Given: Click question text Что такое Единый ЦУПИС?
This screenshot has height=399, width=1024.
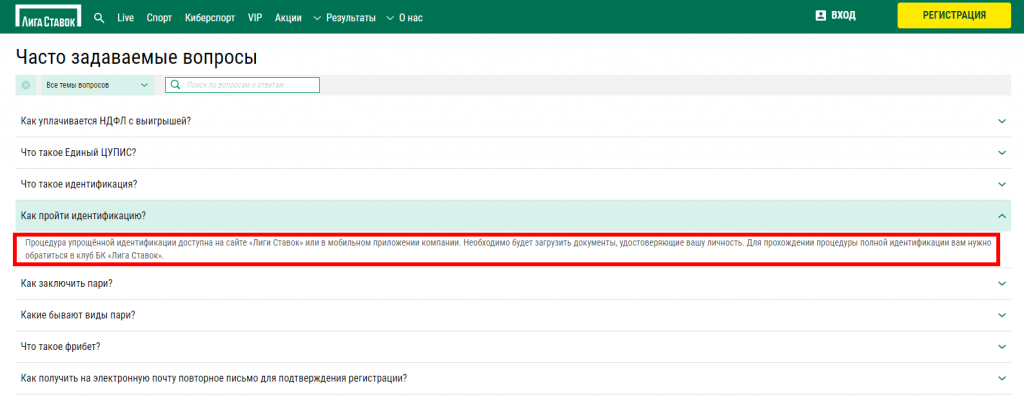Looking at the screenshot, I should pyautogui.click(x=78, y=152).
